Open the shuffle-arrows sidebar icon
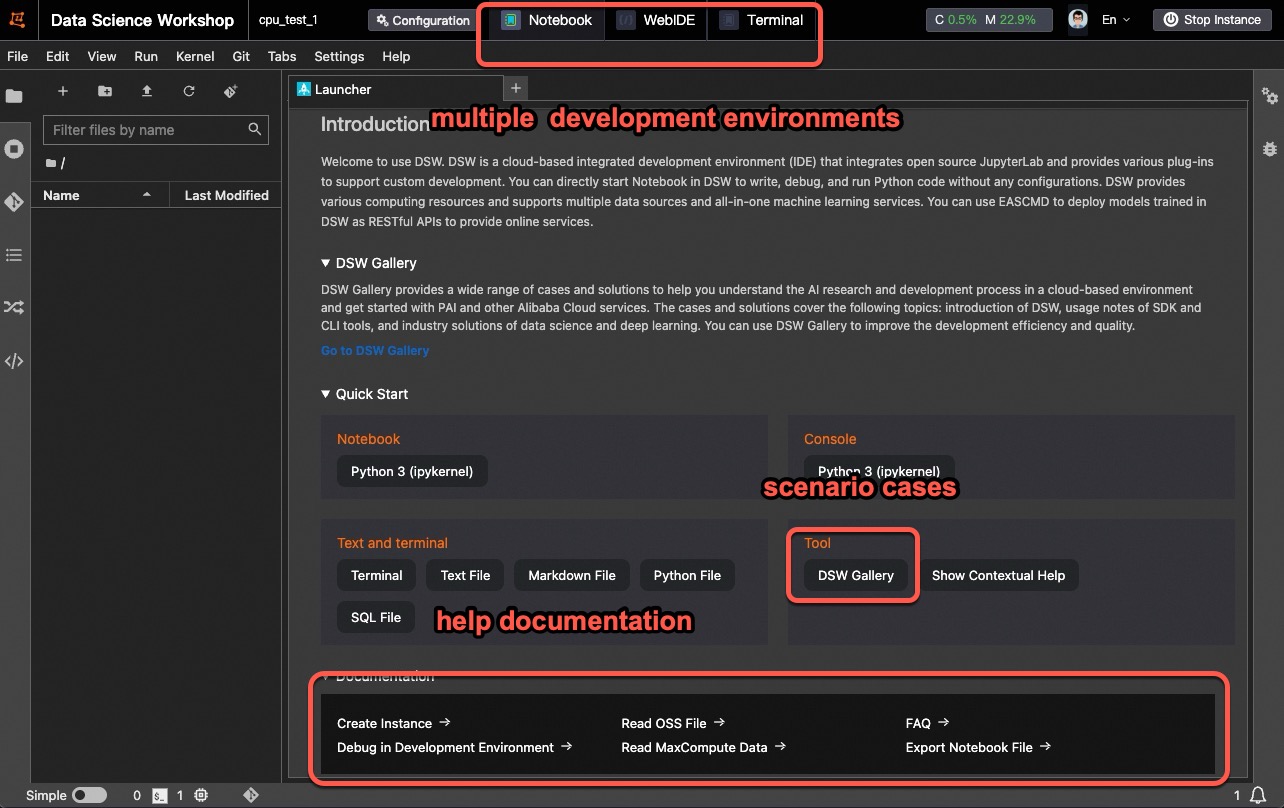1284x808 pixels. [14, 308]
